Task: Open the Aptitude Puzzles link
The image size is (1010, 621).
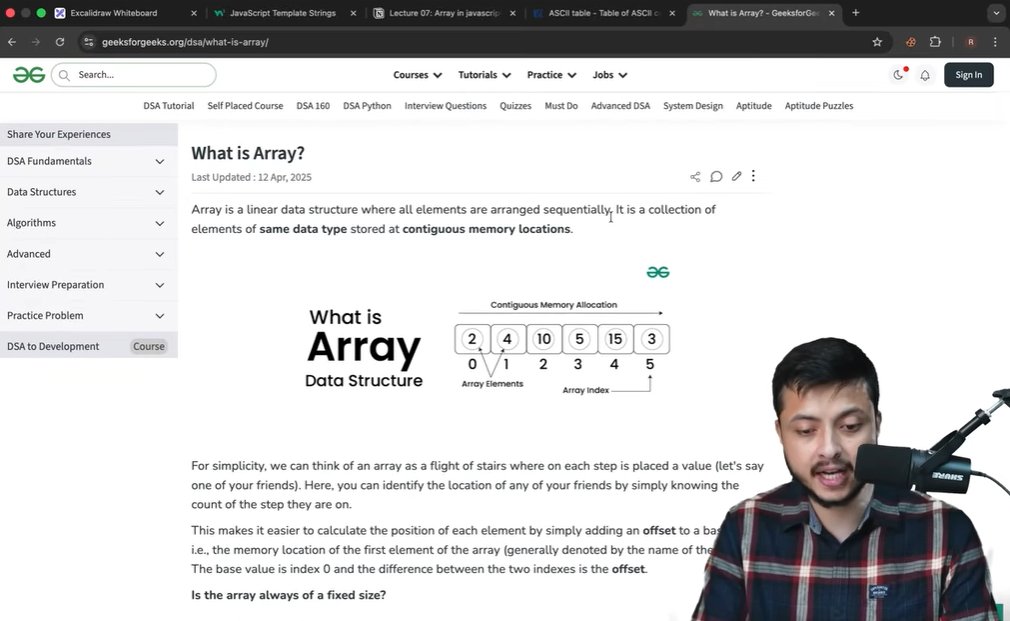Action: point(819,106)
